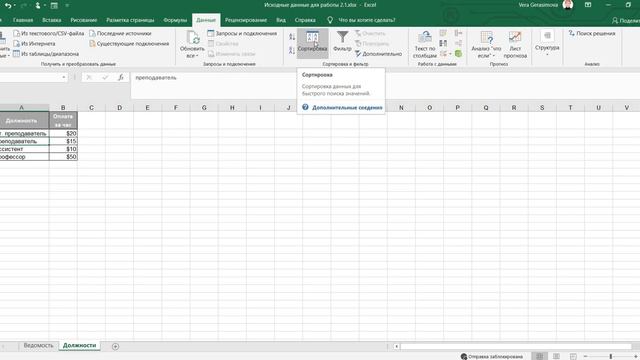Open Text to Columns (Текст по столбцам)
640x360 pixels.
click(x=424, y=44)
